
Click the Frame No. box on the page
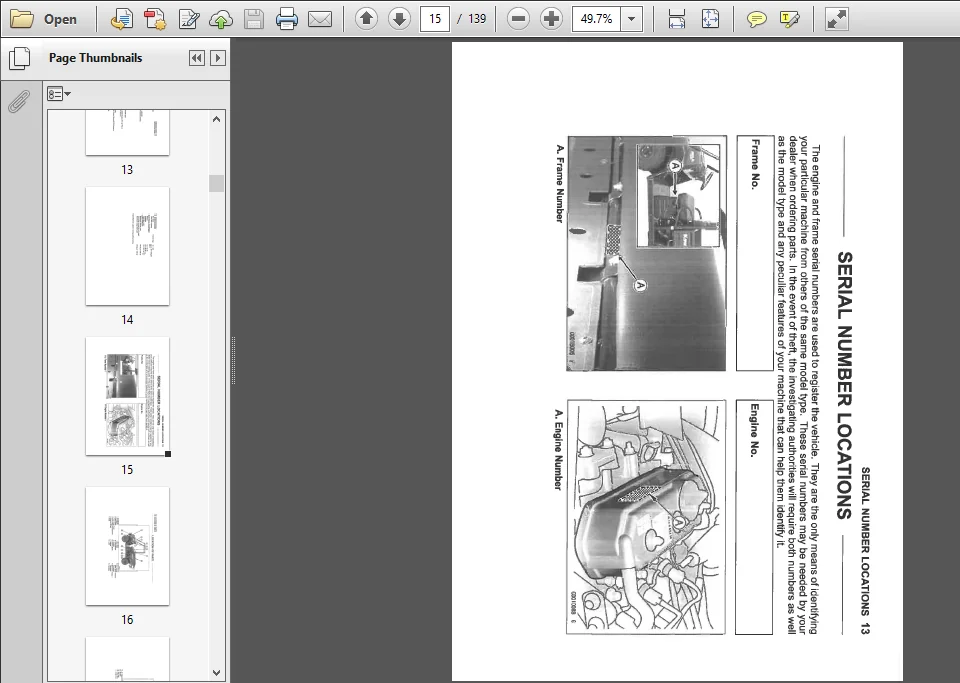click(x=755, y=253)
